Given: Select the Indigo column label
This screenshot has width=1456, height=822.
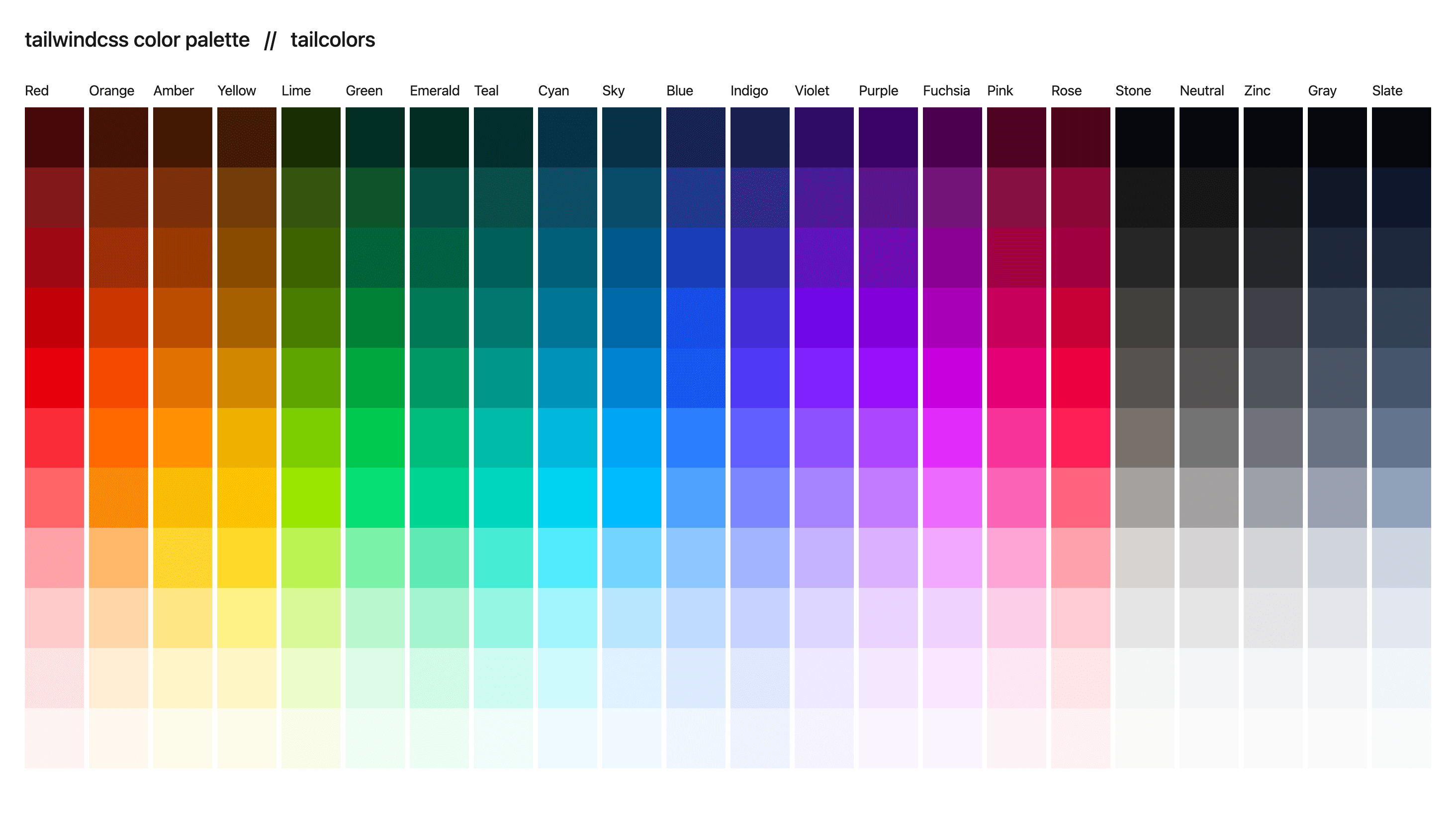Looking at the screenshot, I should coord(749,91).
